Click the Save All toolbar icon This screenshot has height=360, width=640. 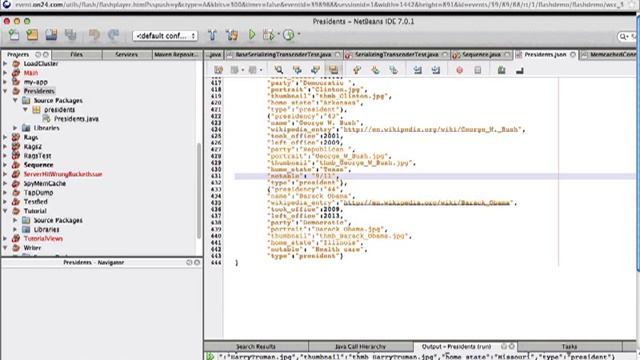point(70,35)
